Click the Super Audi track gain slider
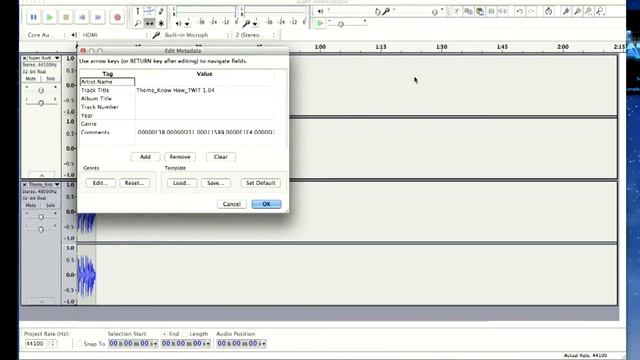The image size is (640, 360). click(41, 91)
